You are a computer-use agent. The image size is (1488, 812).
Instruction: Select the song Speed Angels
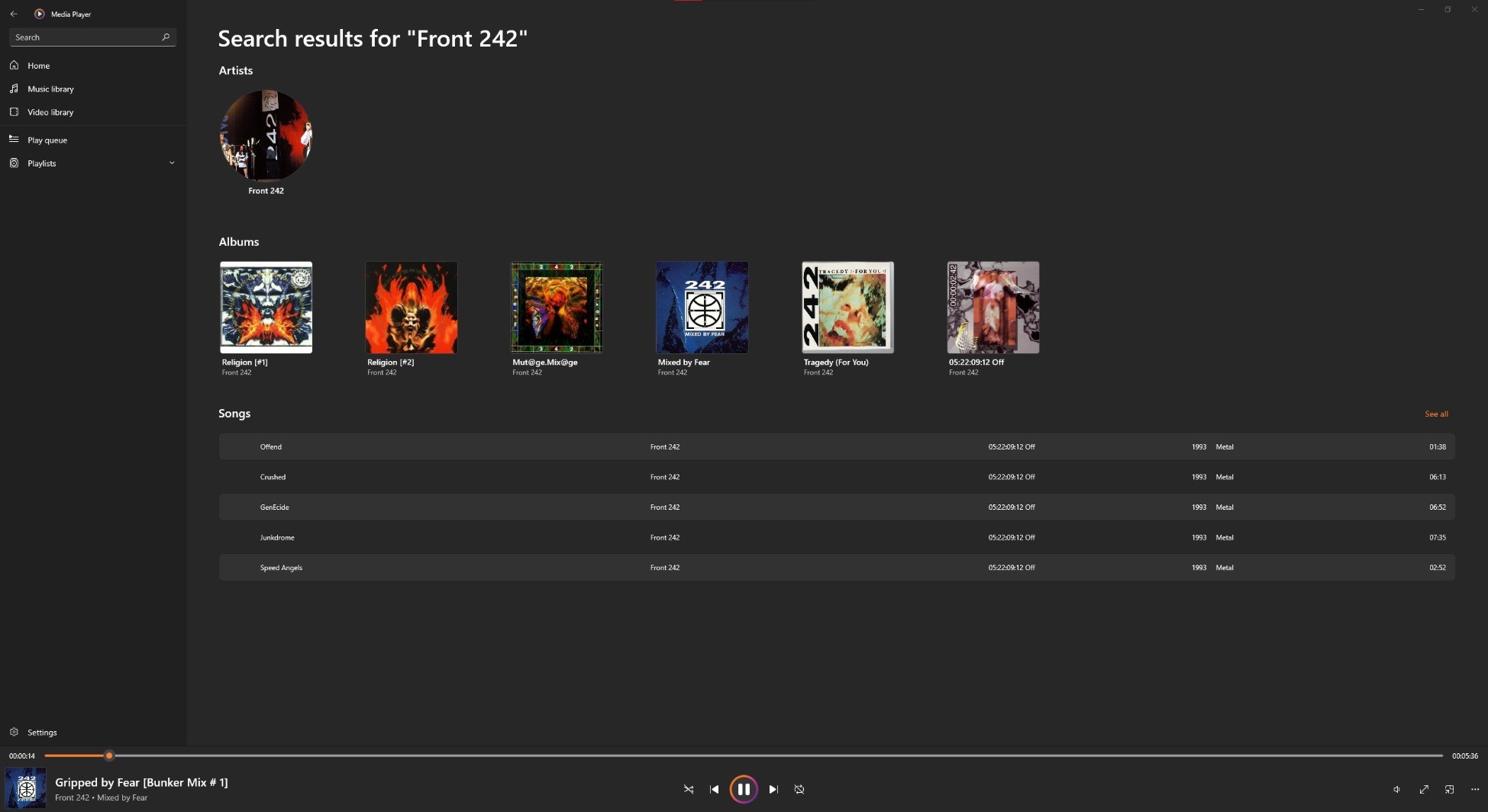click(837, 568)
